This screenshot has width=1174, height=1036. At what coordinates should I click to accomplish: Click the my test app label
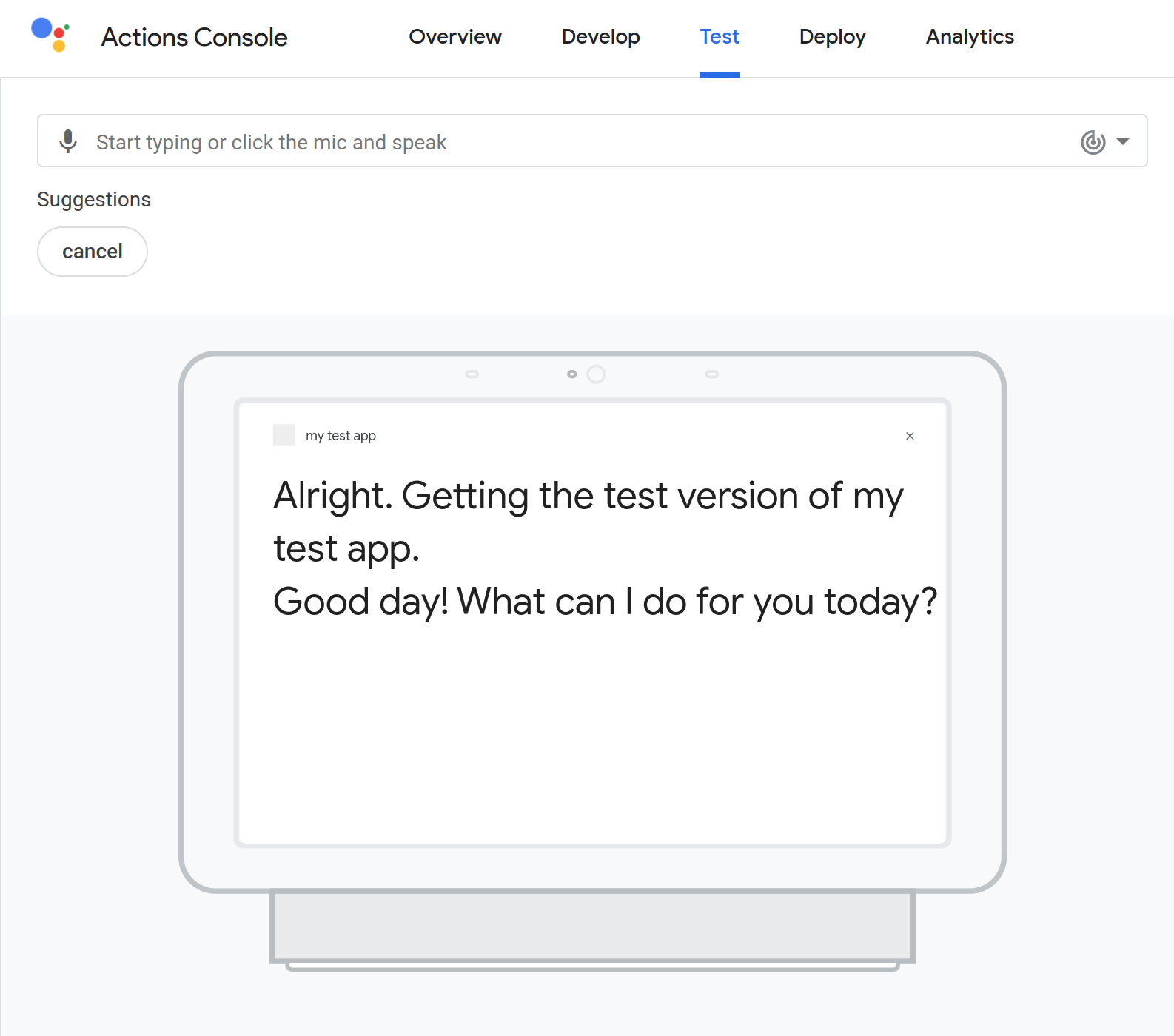click(x=341, y=436)
